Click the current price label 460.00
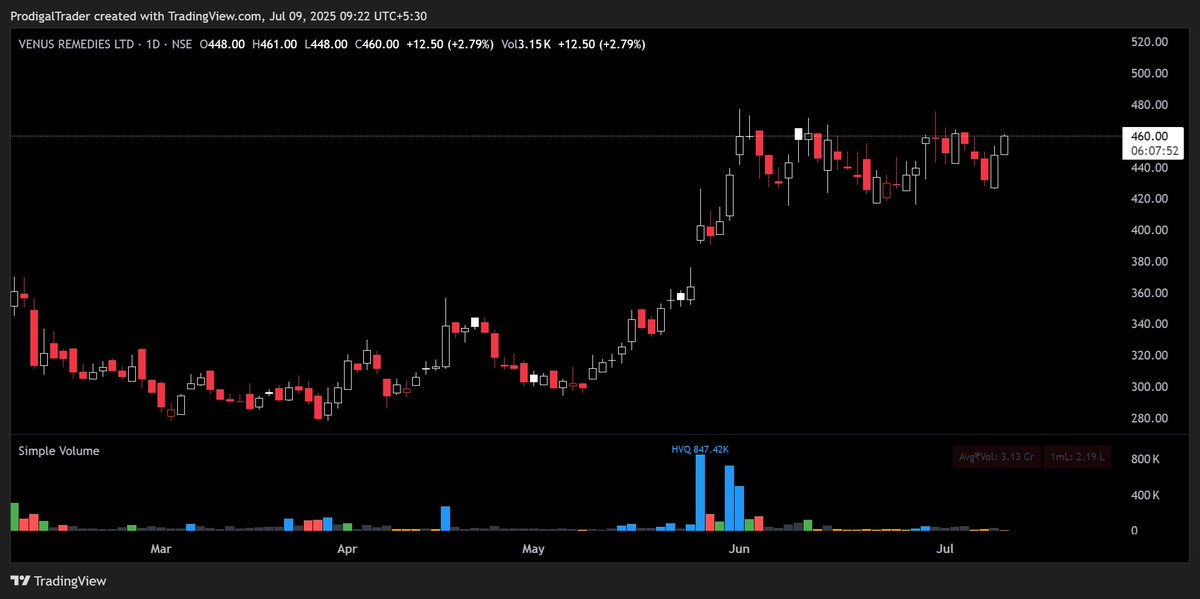The image size is (1200, 599). coord(1149,136)
